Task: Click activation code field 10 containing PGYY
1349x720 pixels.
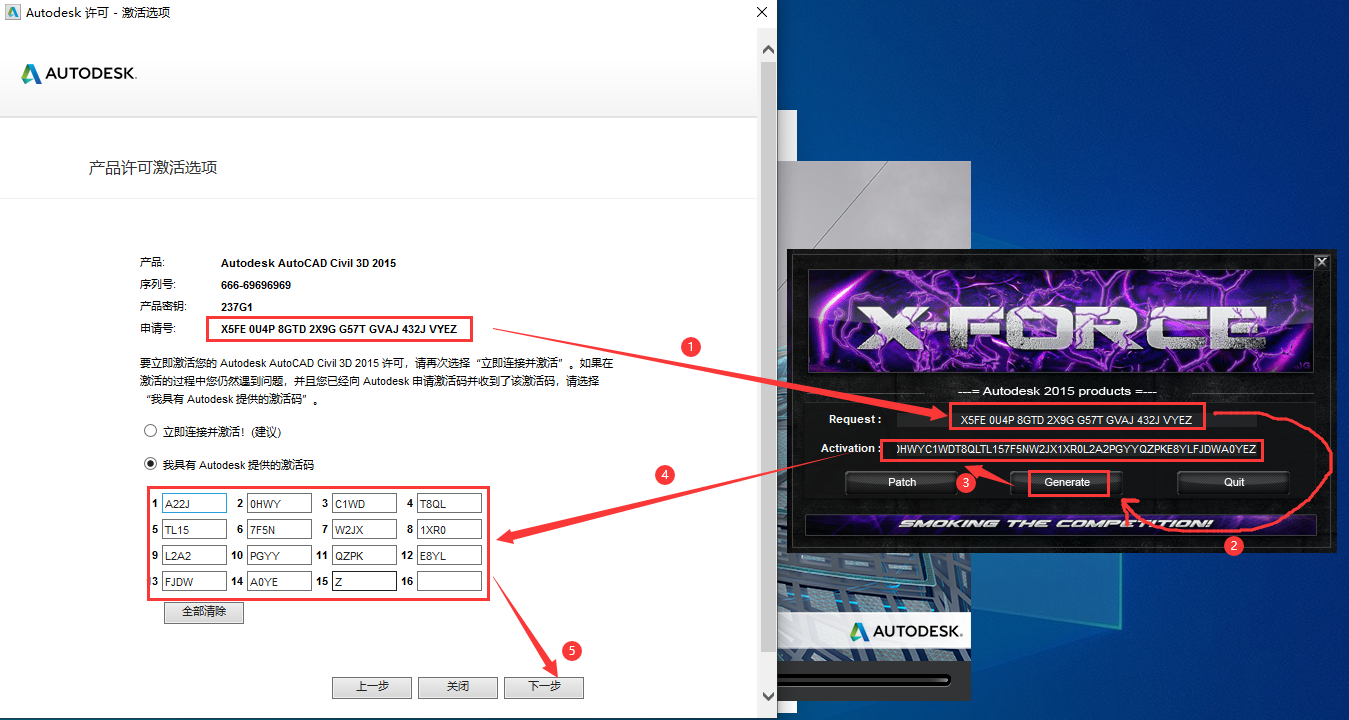Action: pyautogui.click(x=279, y=555)
